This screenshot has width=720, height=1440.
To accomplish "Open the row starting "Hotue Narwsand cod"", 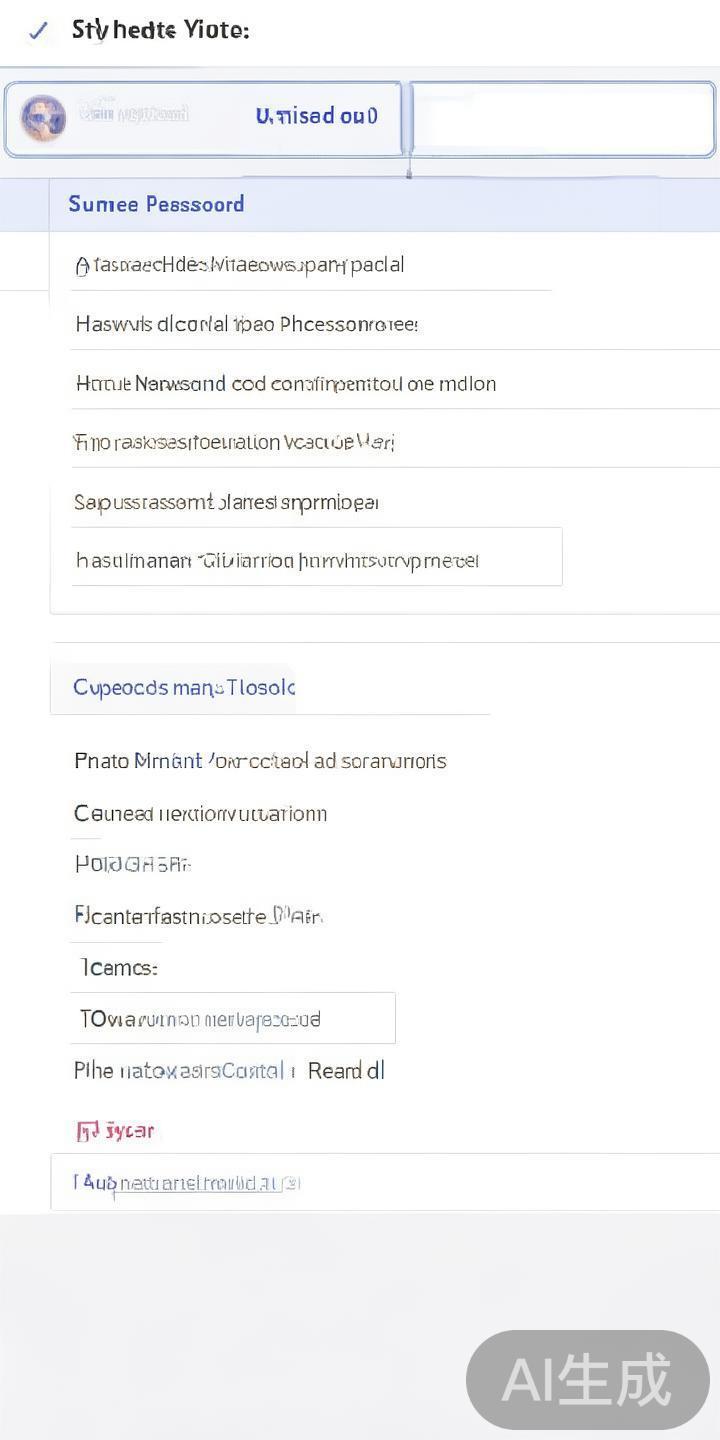I will [x=286, y=384].
